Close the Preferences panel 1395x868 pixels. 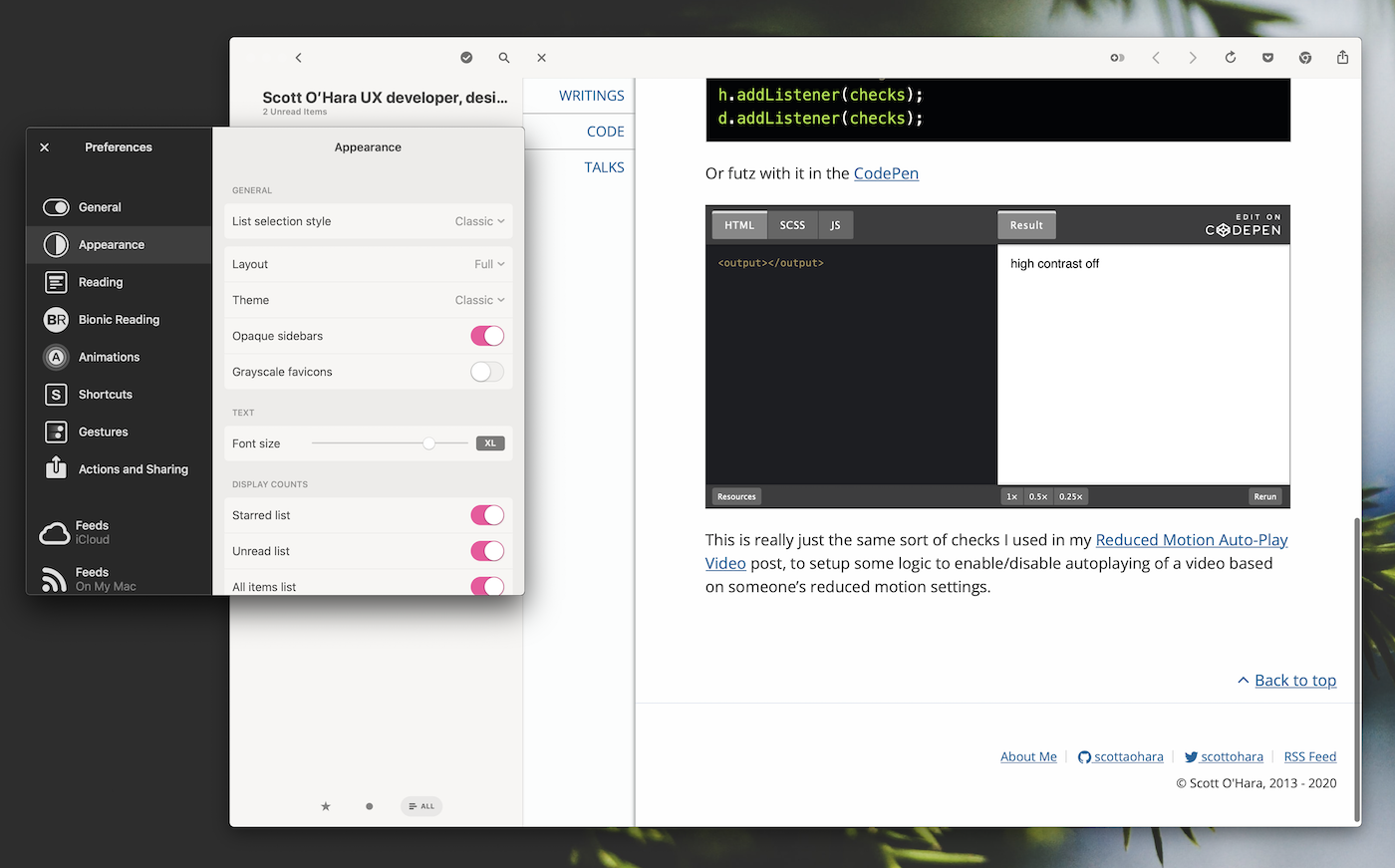(44, 147)
